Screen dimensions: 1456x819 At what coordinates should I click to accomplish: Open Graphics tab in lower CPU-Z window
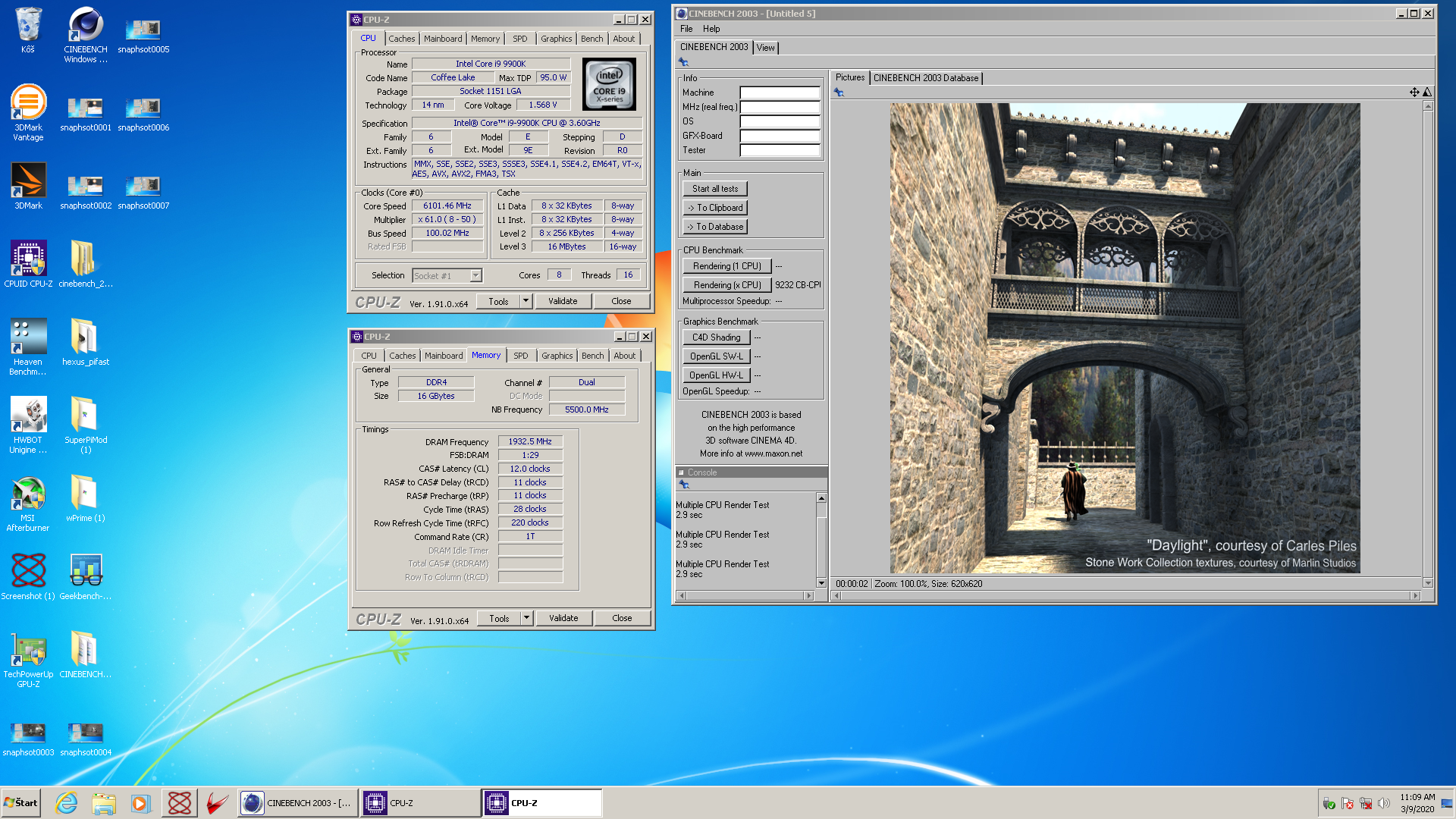[x=557, y=356]
